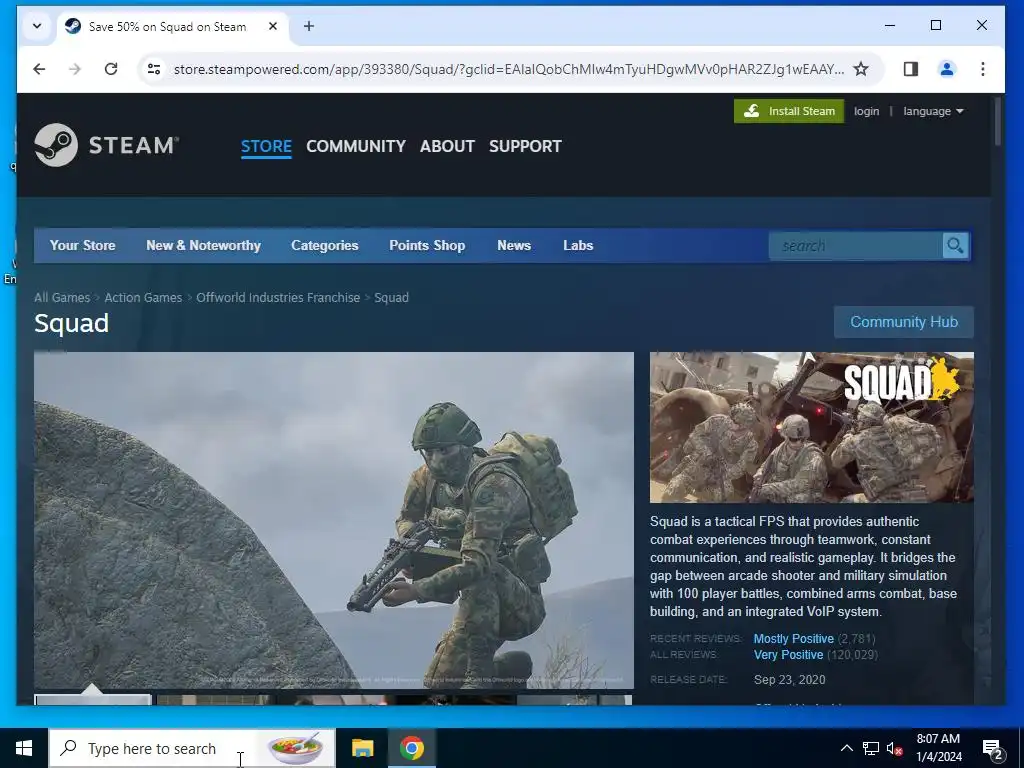Bookmark this page with the star icon

[861, 69]
